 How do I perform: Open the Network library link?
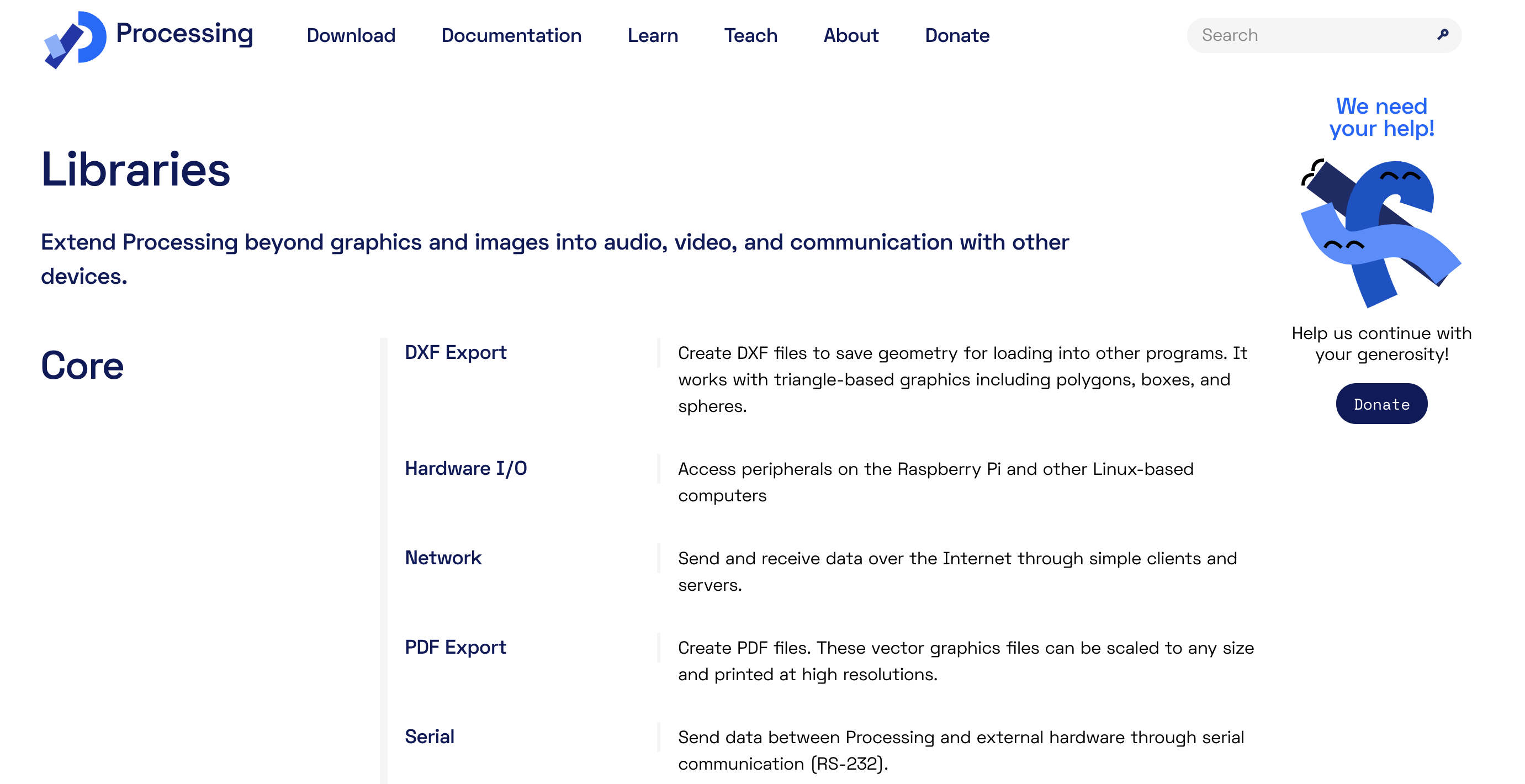[x=443, y=558]
